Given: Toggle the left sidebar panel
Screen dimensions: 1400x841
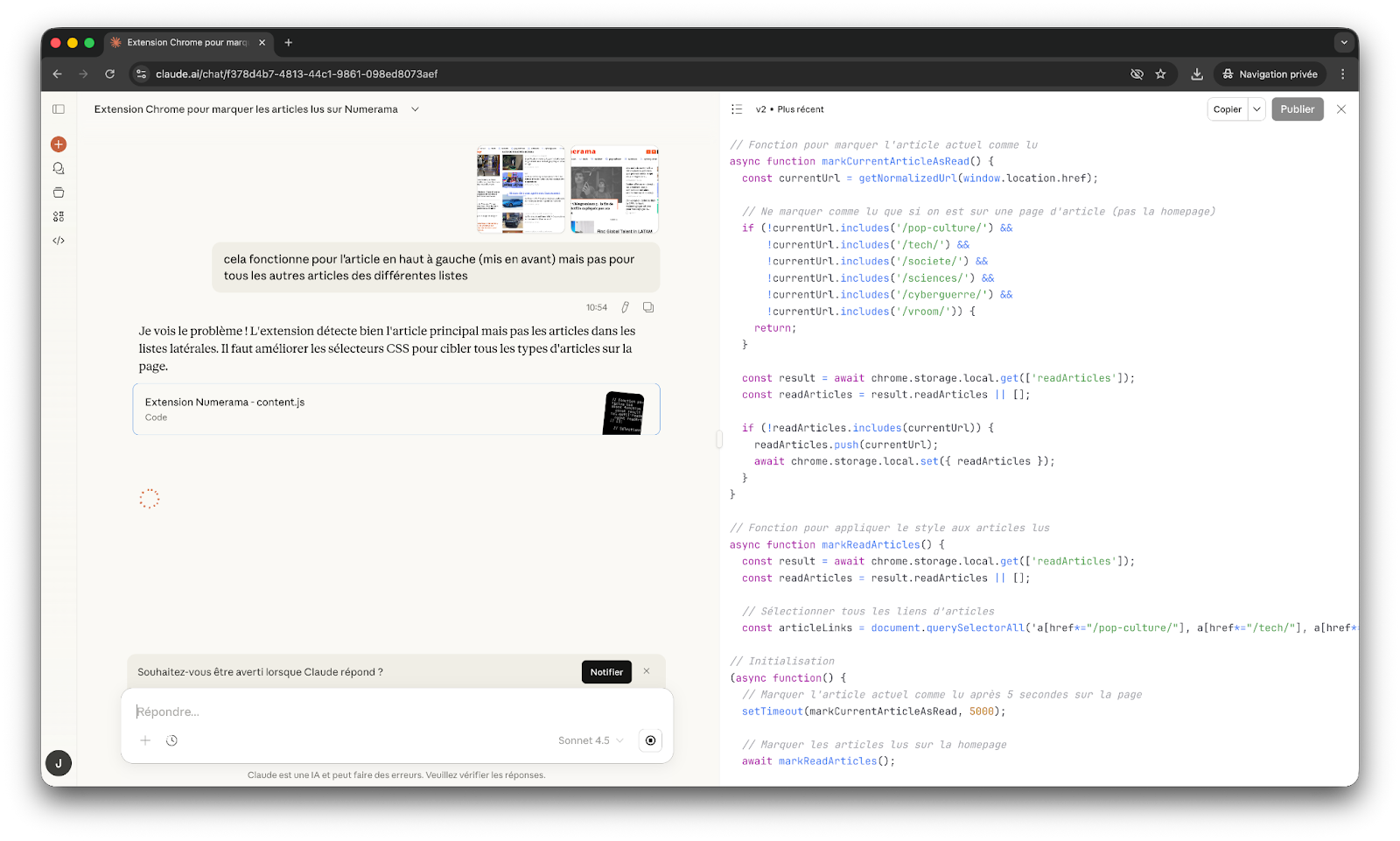Looking at the screenshot, I should 59,109.
